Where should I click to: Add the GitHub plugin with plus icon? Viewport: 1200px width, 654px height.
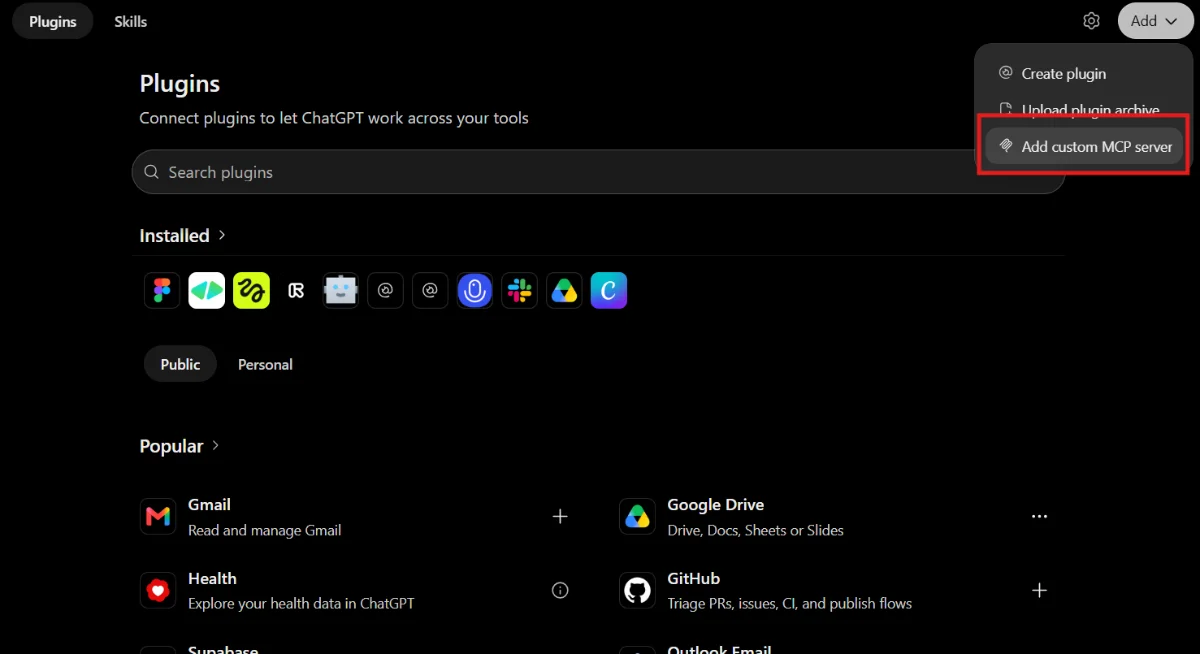point(1039,590)
